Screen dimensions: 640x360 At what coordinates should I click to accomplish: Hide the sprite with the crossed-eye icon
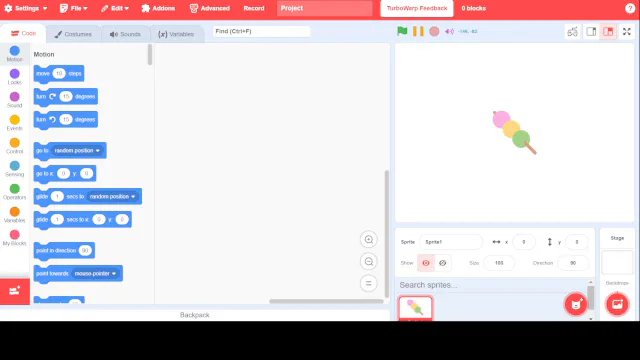pyautogui.click(x=442, y=263)
